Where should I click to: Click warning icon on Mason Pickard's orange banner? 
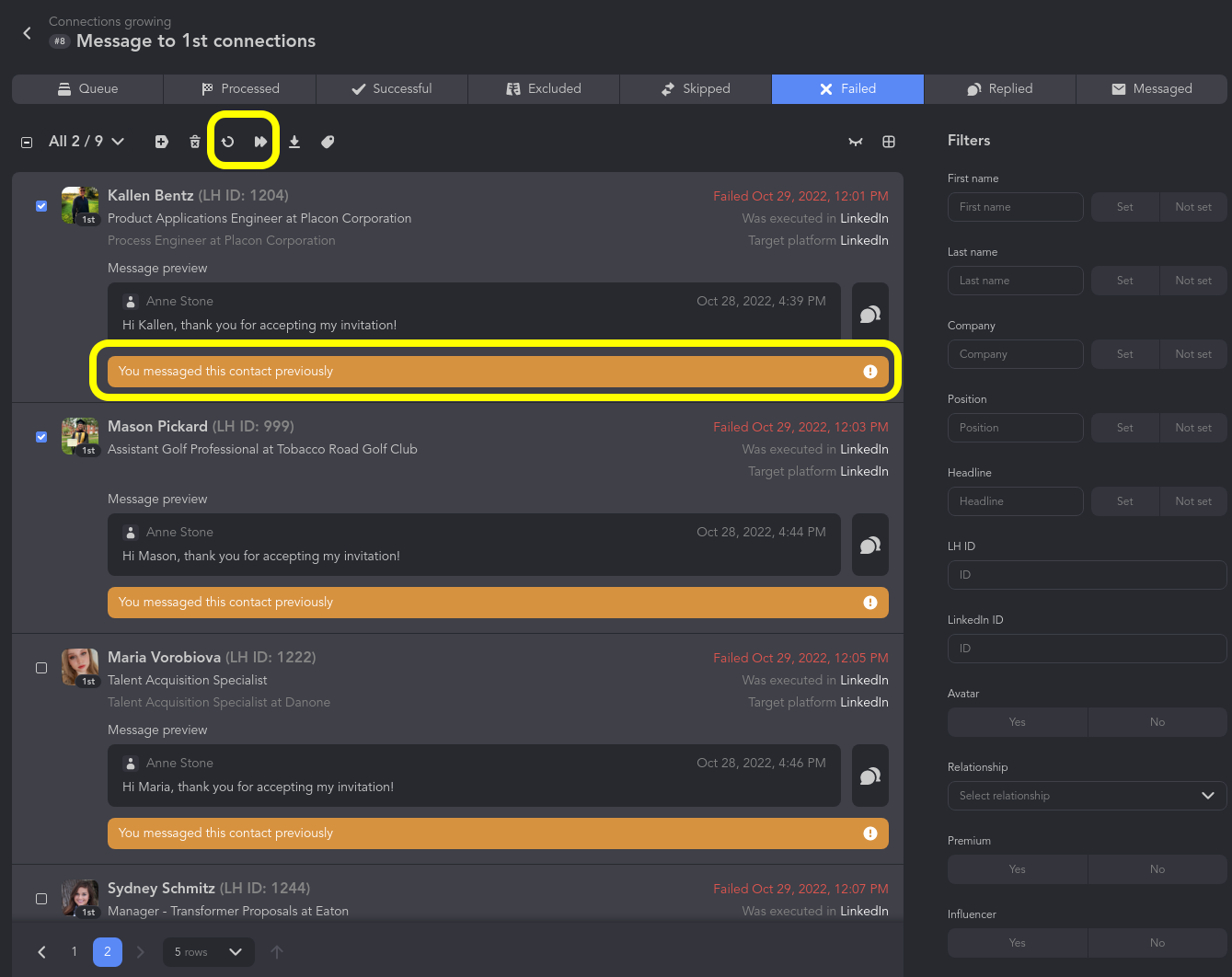pyautogui.click(x=870, y=603)
